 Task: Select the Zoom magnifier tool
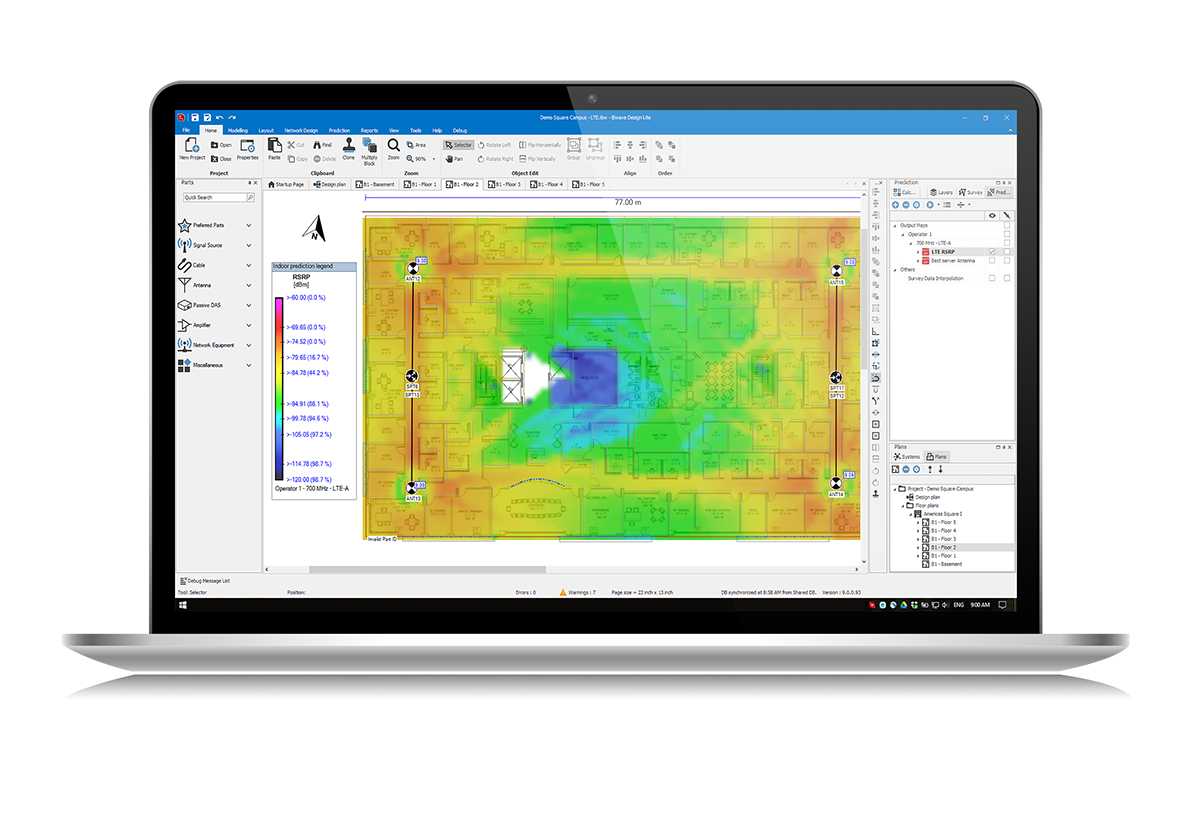click(393, 146)
